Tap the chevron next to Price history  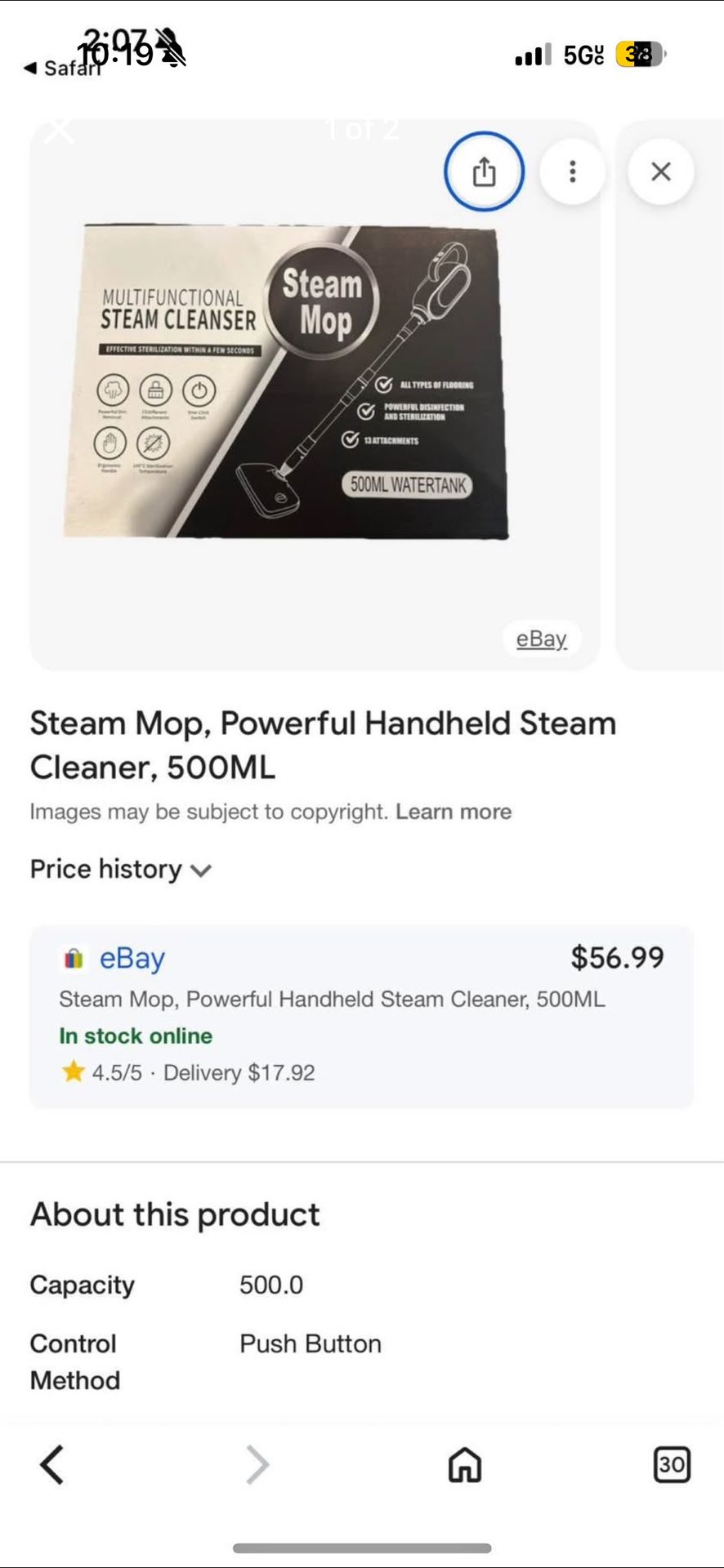pos(201,871)
